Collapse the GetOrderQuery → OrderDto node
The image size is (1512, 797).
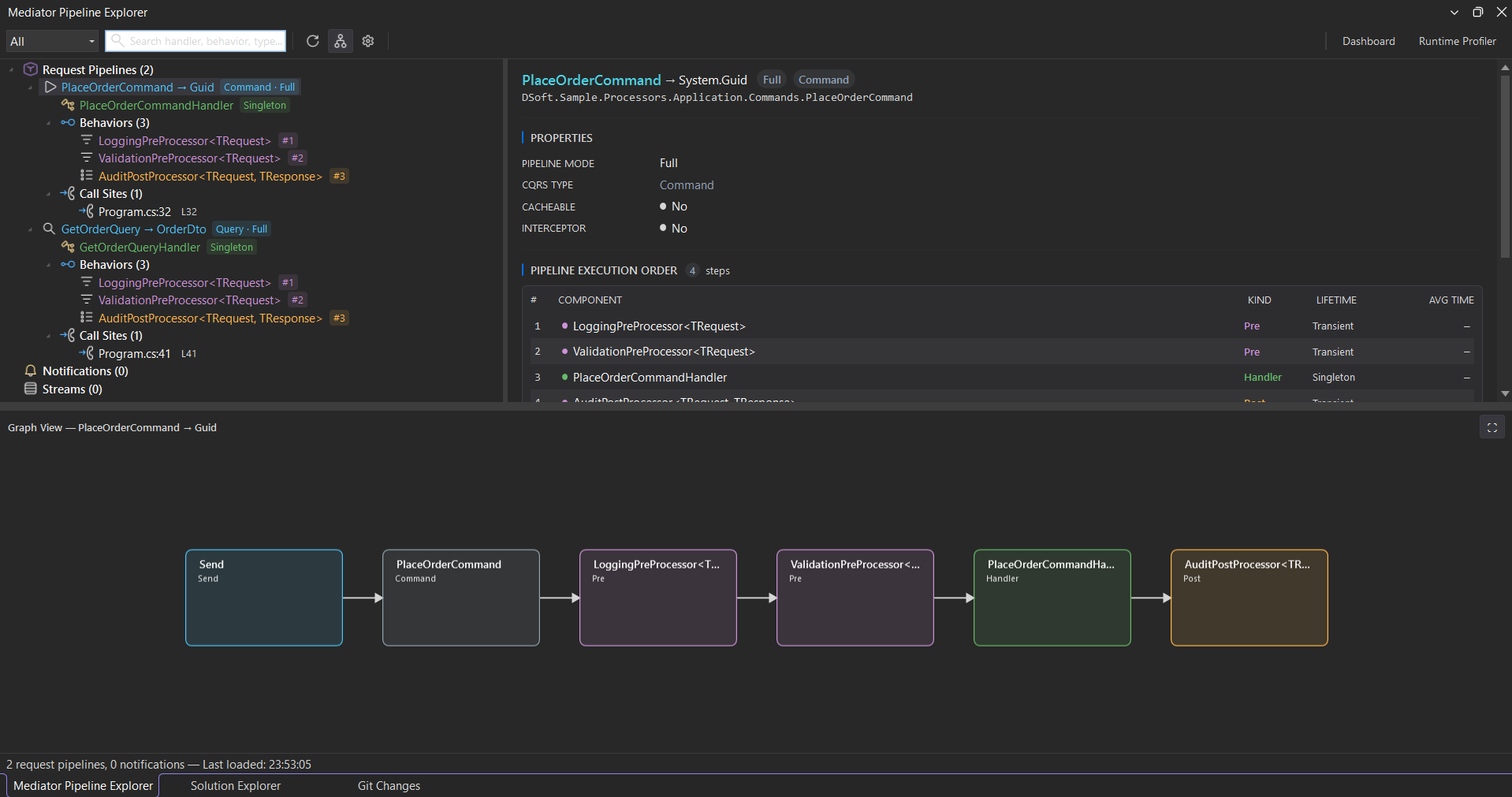point(30,229)
